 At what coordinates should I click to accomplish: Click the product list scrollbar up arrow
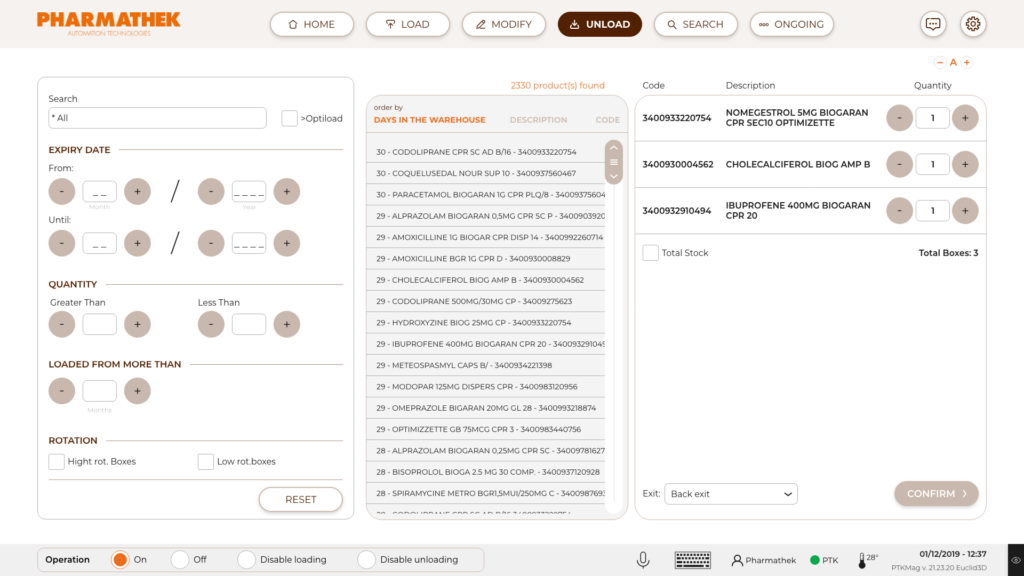pyautogui.click(x=614, y=148)
